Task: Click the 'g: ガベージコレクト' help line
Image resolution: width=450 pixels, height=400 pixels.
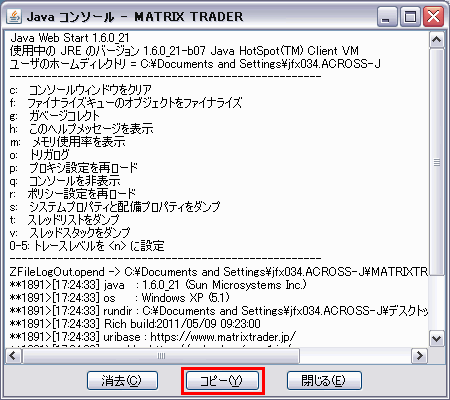Action: click(55, 116)
